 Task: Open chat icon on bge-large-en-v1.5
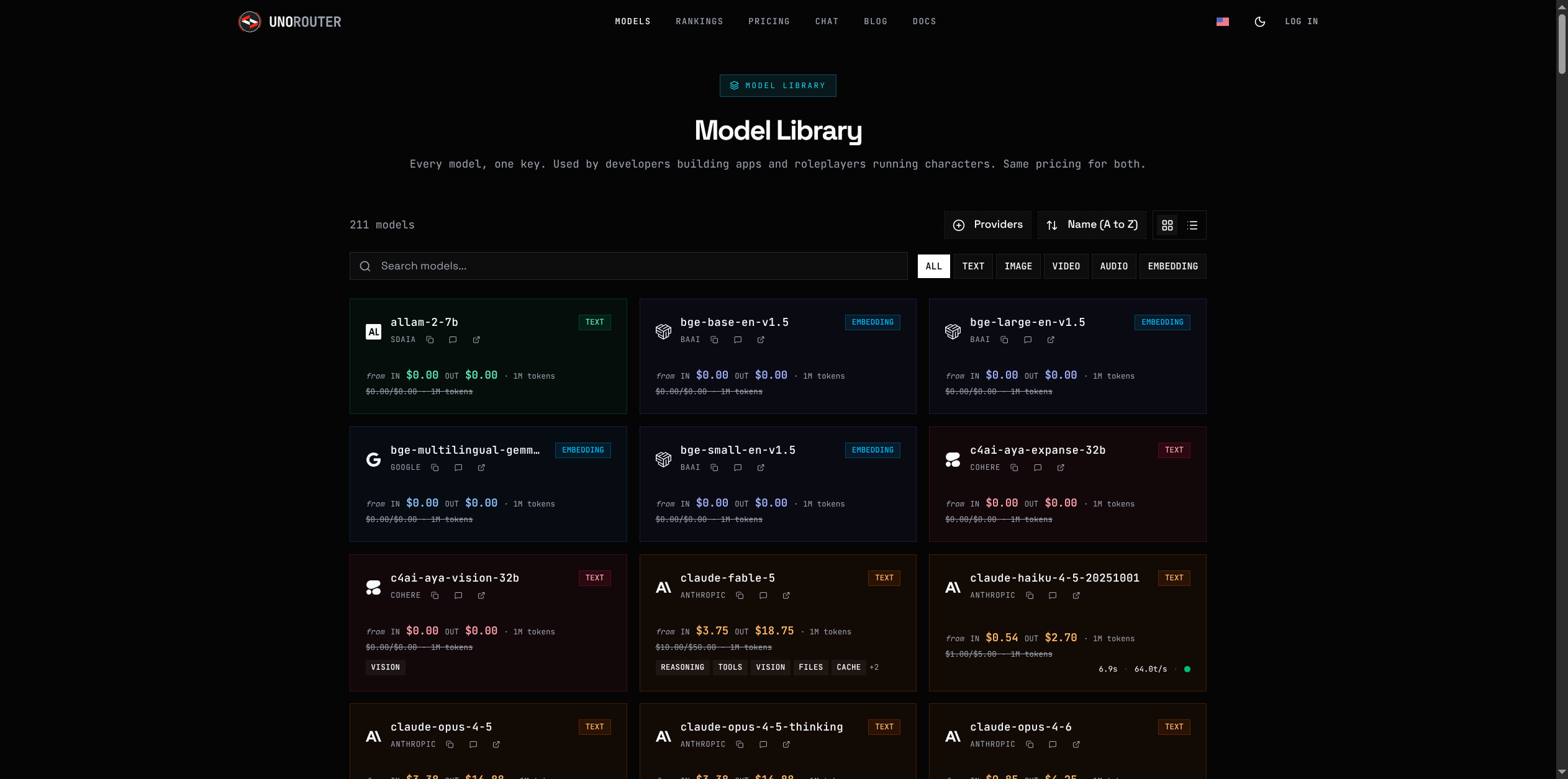pyautogui.click(x=1028, y=340)
